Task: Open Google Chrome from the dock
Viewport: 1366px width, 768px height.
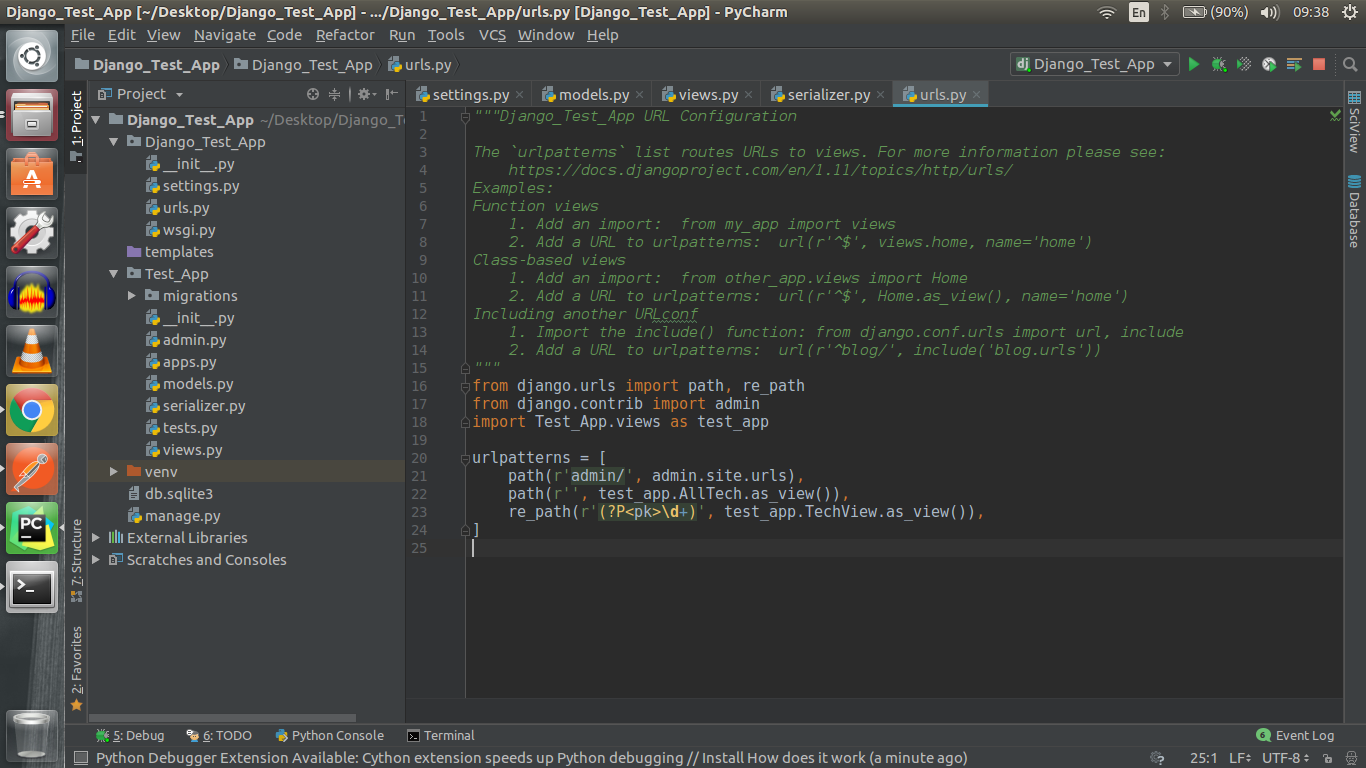Action: click(32, 410)
